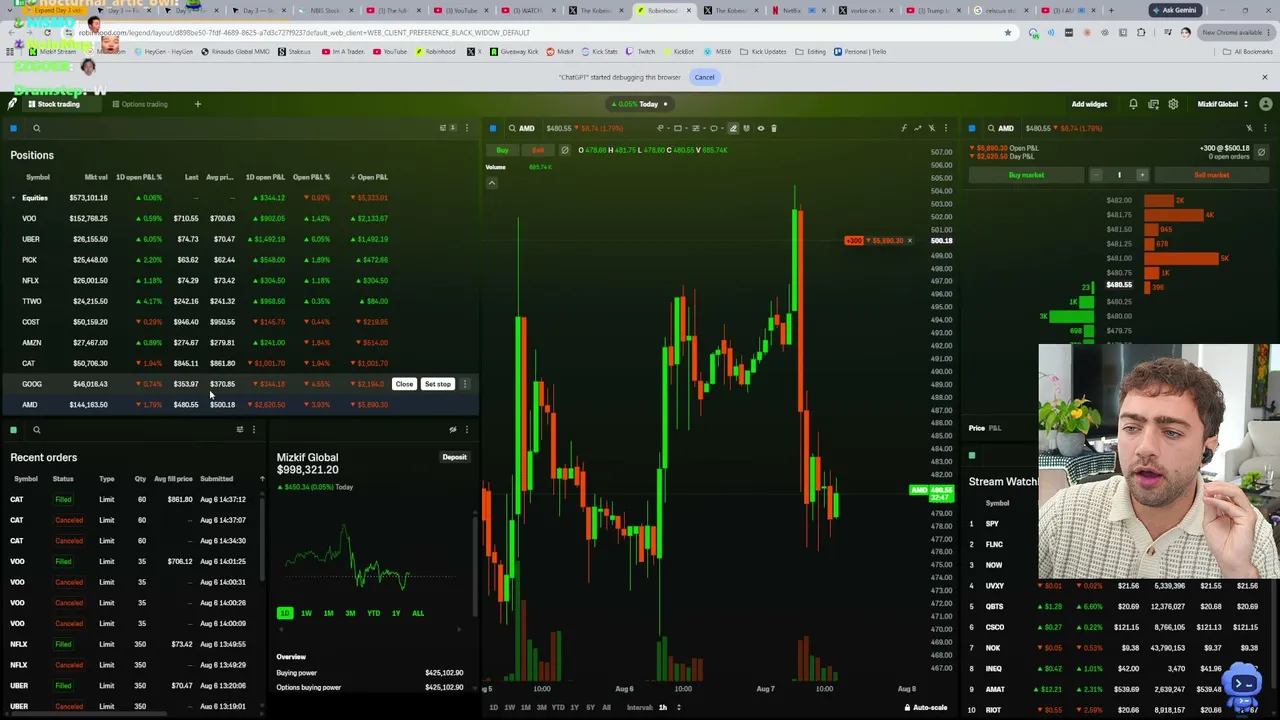Open trend line tool dropdown
The width and height of the screenshot is (1280, 720).
[x=662, y=128]
